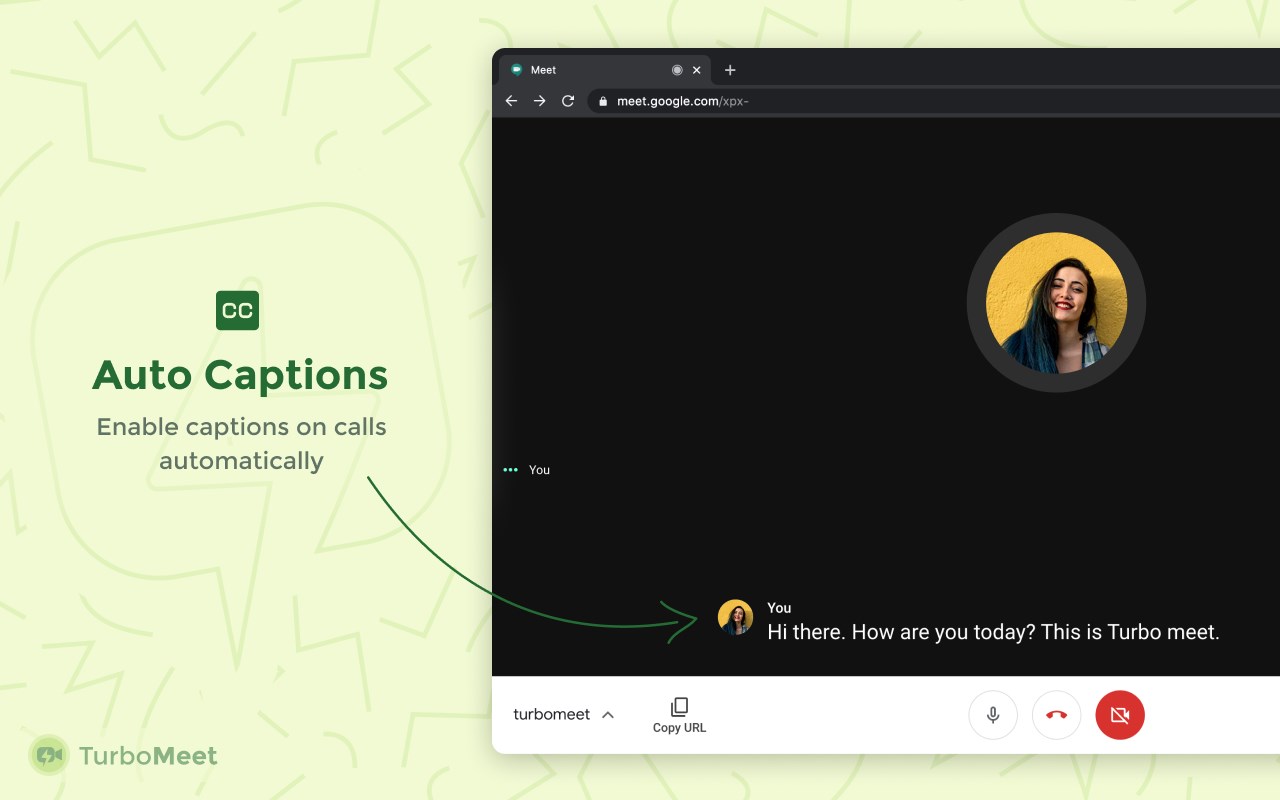Toggle the camera off button
1280x800 pixels.
point(1120,715)
